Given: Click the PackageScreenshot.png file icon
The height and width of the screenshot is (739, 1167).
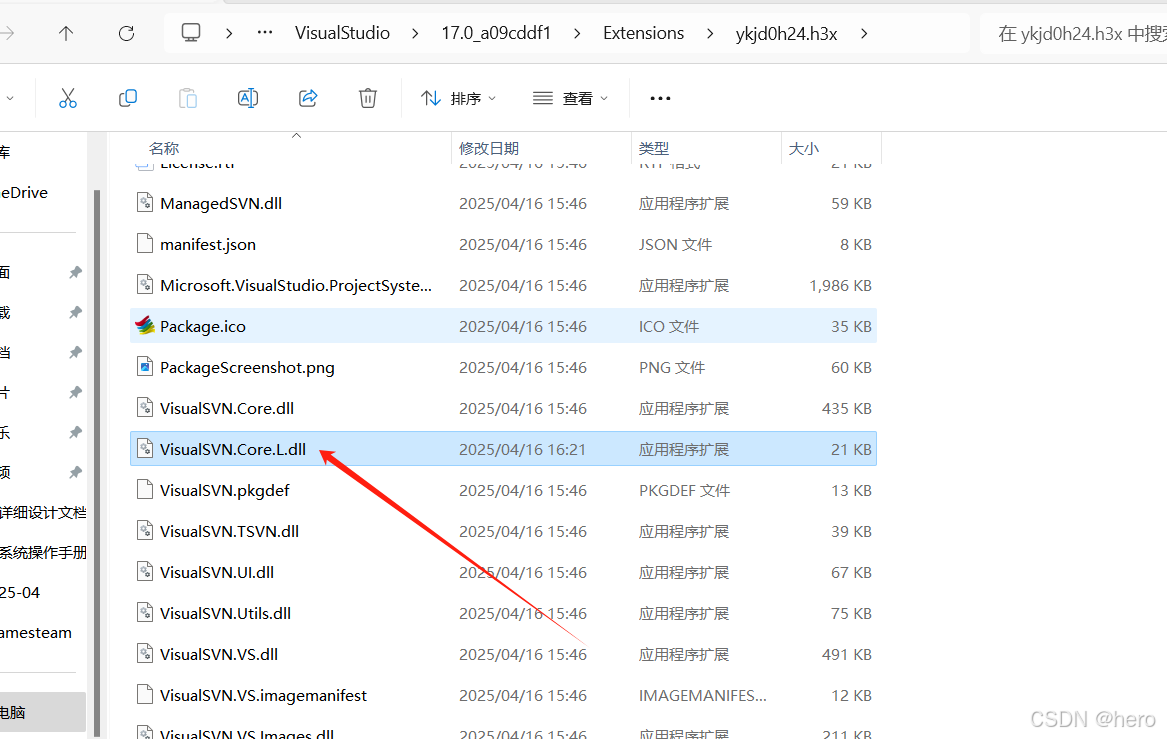Looking at the screenshot, I should pos(145,367).
